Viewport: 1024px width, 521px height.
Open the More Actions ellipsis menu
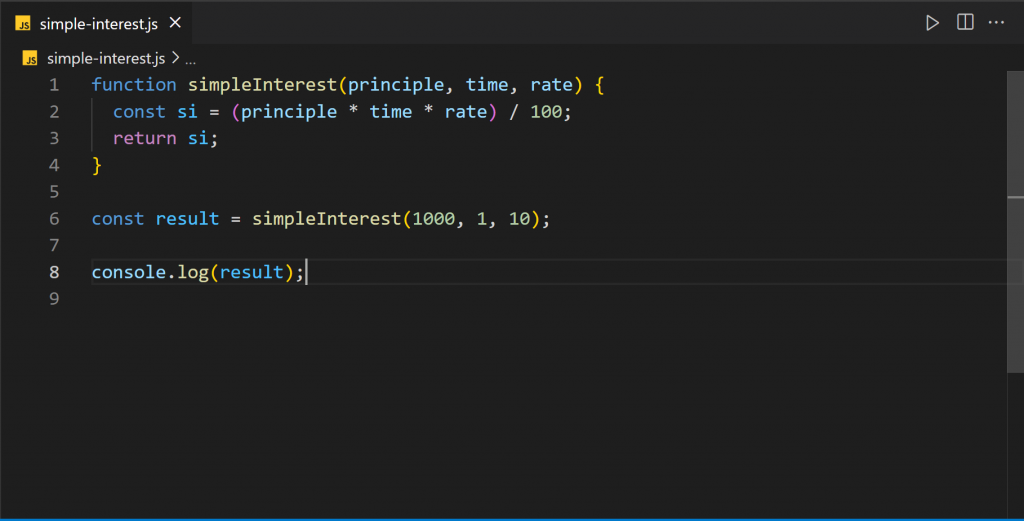pyautogui.click(x=996, y=23)
